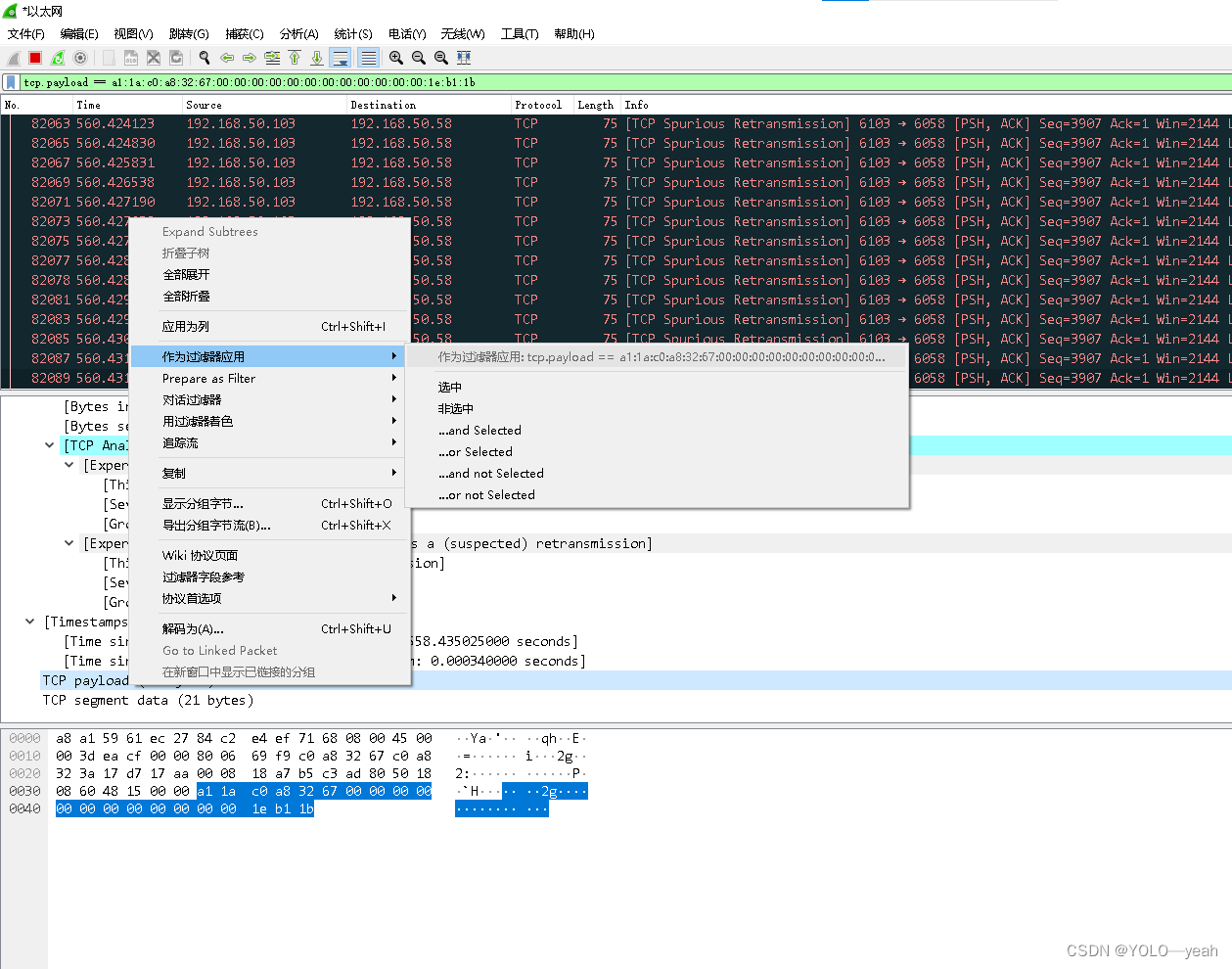Open the 跳转(G) menu
The image size is (1232, 969).
189,33
